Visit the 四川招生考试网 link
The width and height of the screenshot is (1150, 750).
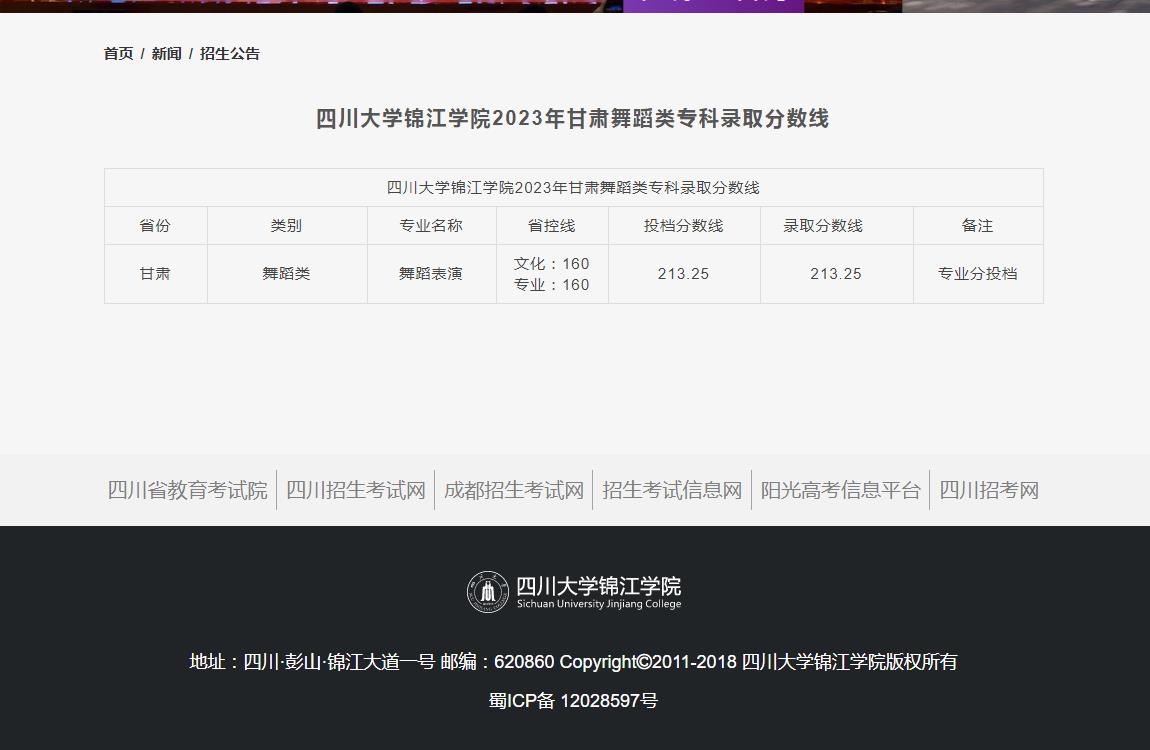[x=356, y=490]
